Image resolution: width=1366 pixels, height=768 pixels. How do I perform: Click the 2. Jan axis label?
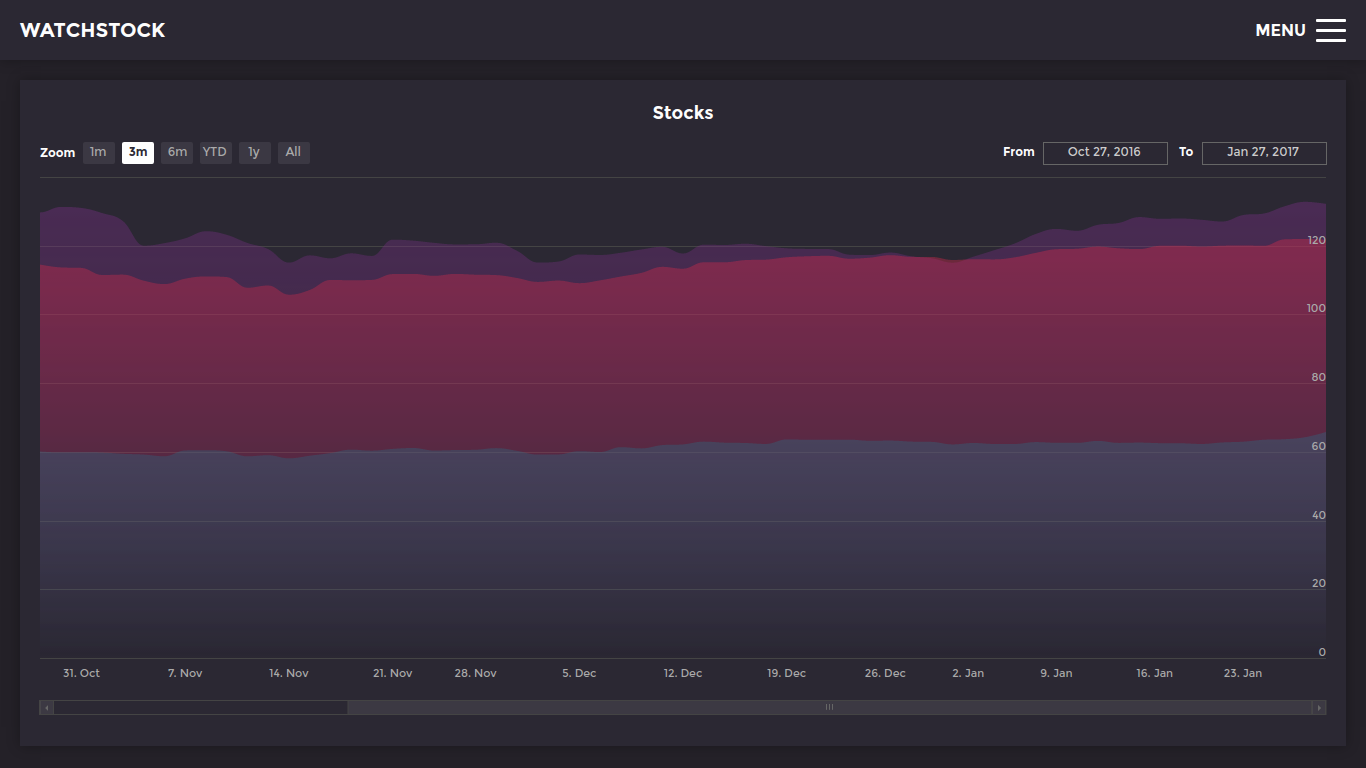pyautogui.click(x=968, y=673)
